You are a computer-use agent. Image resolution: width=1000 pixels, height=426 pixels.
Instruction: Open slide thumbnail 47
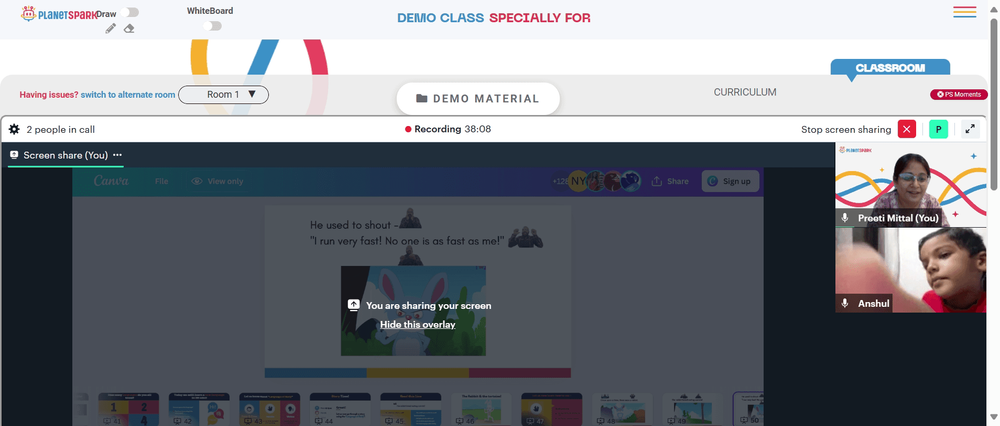552,409
